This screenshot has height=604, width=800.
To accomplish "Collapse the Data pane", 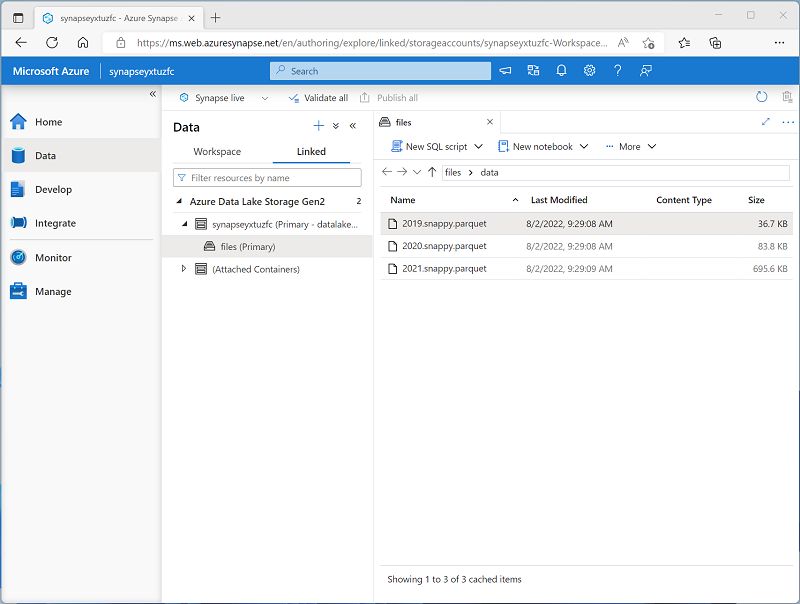I will coord(353,126).
